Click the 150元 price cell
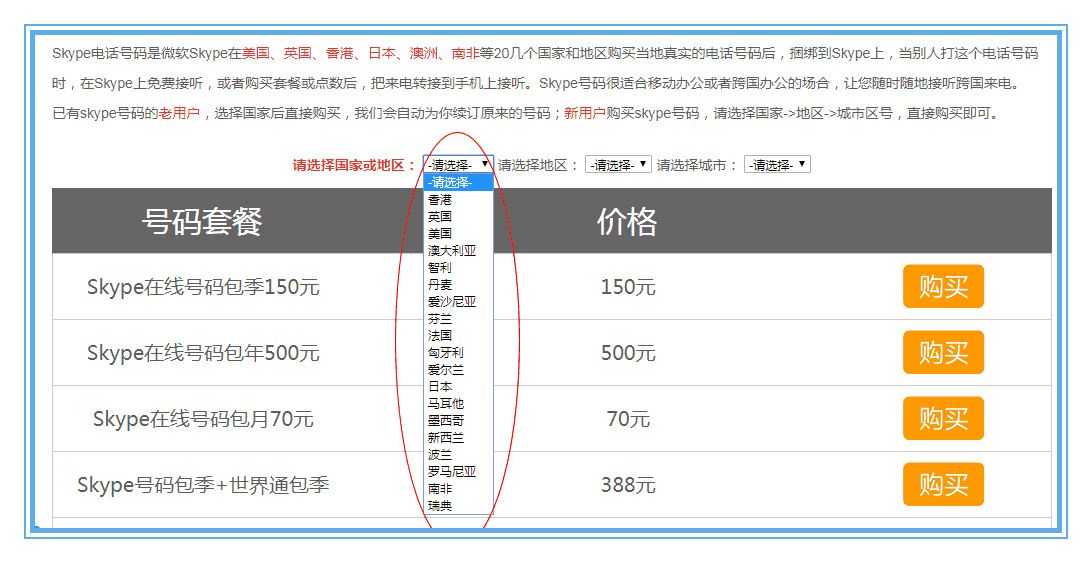Screen dimensions: 1092x563 tap(628, 287)
